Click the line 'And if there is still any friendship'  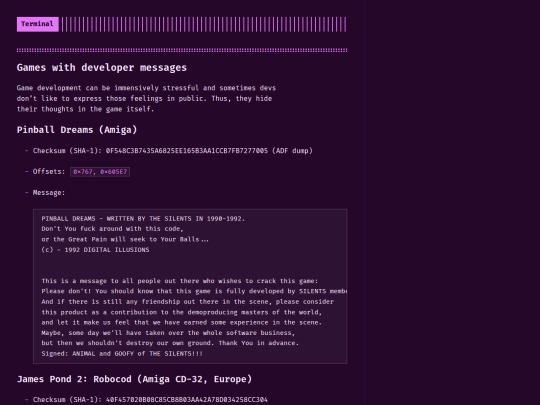[187, 301]
